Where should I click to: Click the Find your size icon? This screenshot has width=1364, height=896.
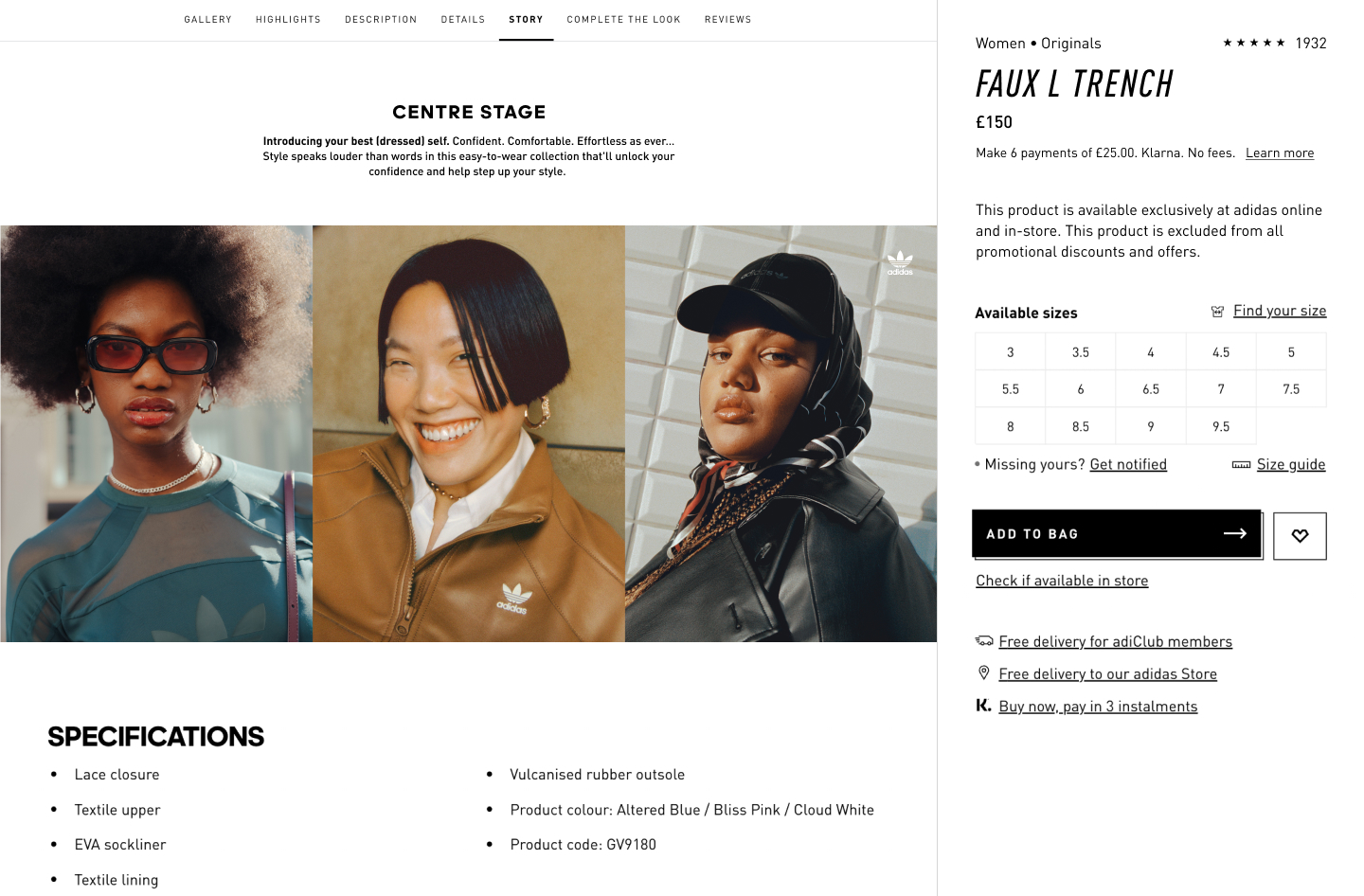coord(1217,312)
